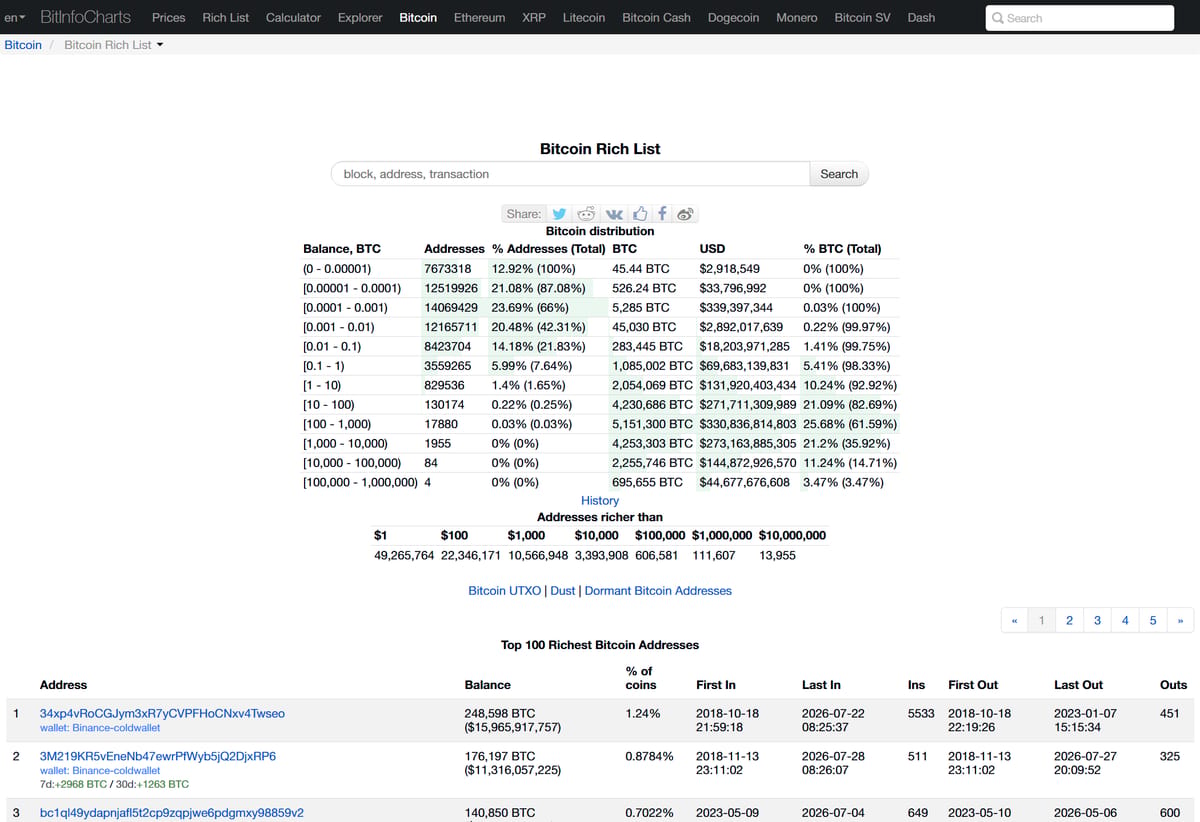The image size is (1200, 822).
Task: Go to the BitInfoCharts home logo
Action: [x=86, y=18]
